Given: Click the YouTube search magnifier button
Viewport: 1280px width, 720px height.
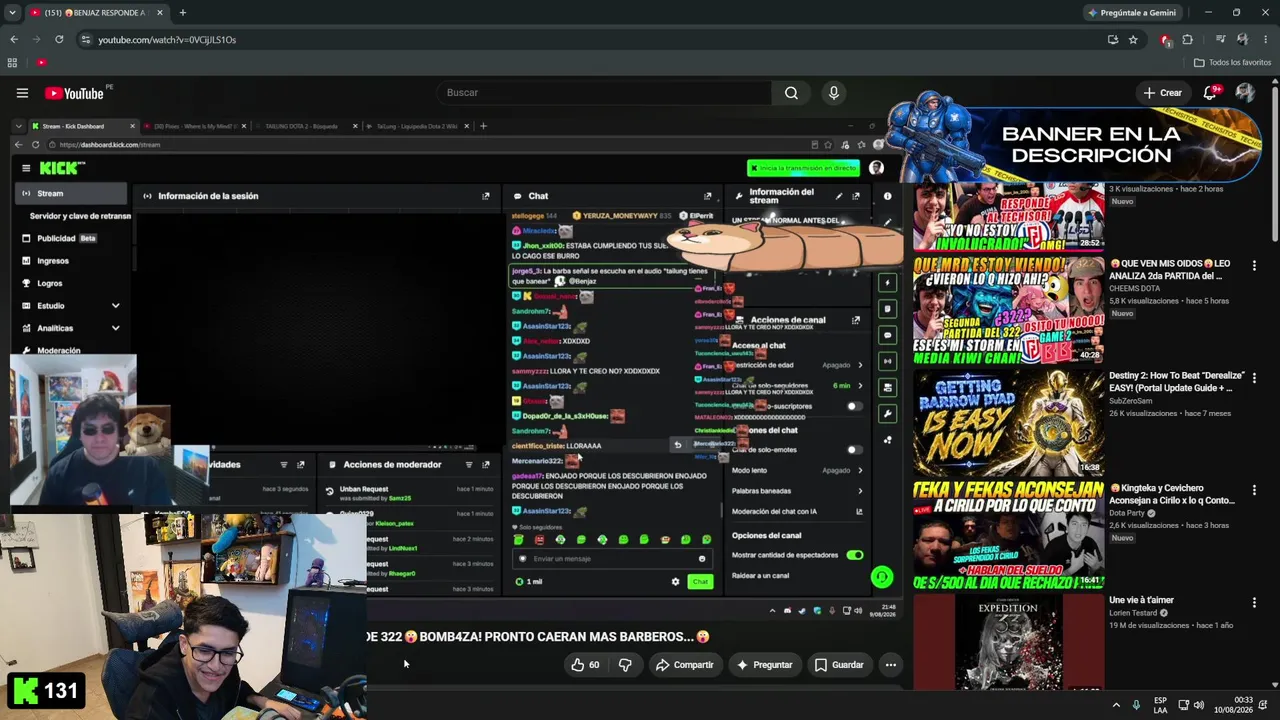Looking at the screenshot, I should 791,93.
